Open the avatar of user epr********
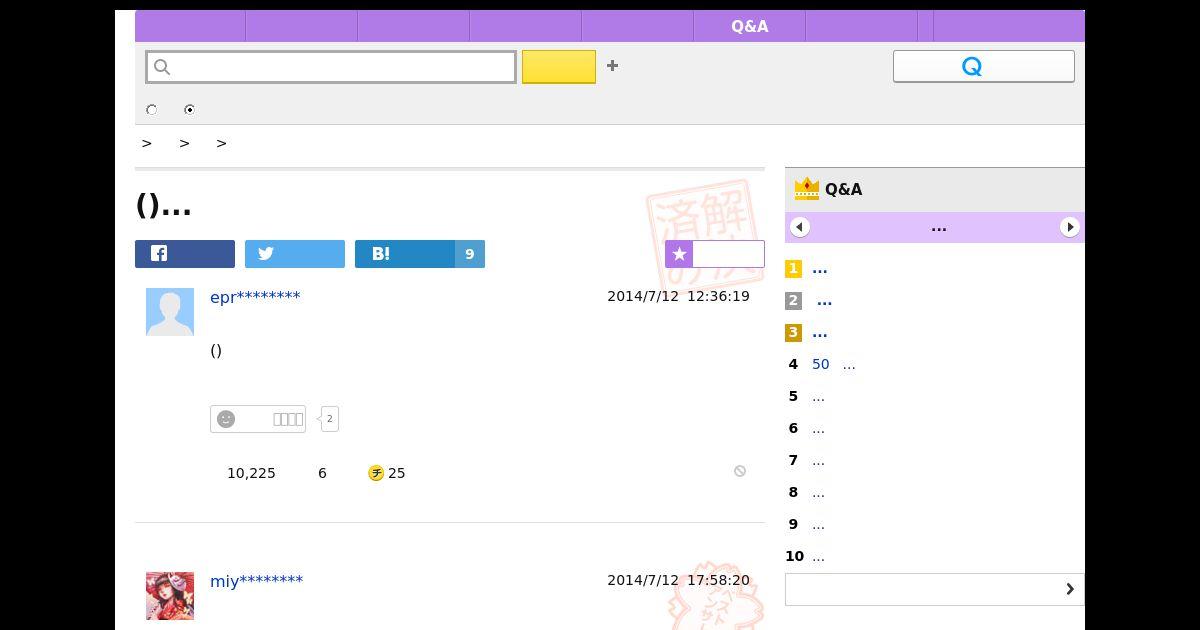 tap(170, 312)
